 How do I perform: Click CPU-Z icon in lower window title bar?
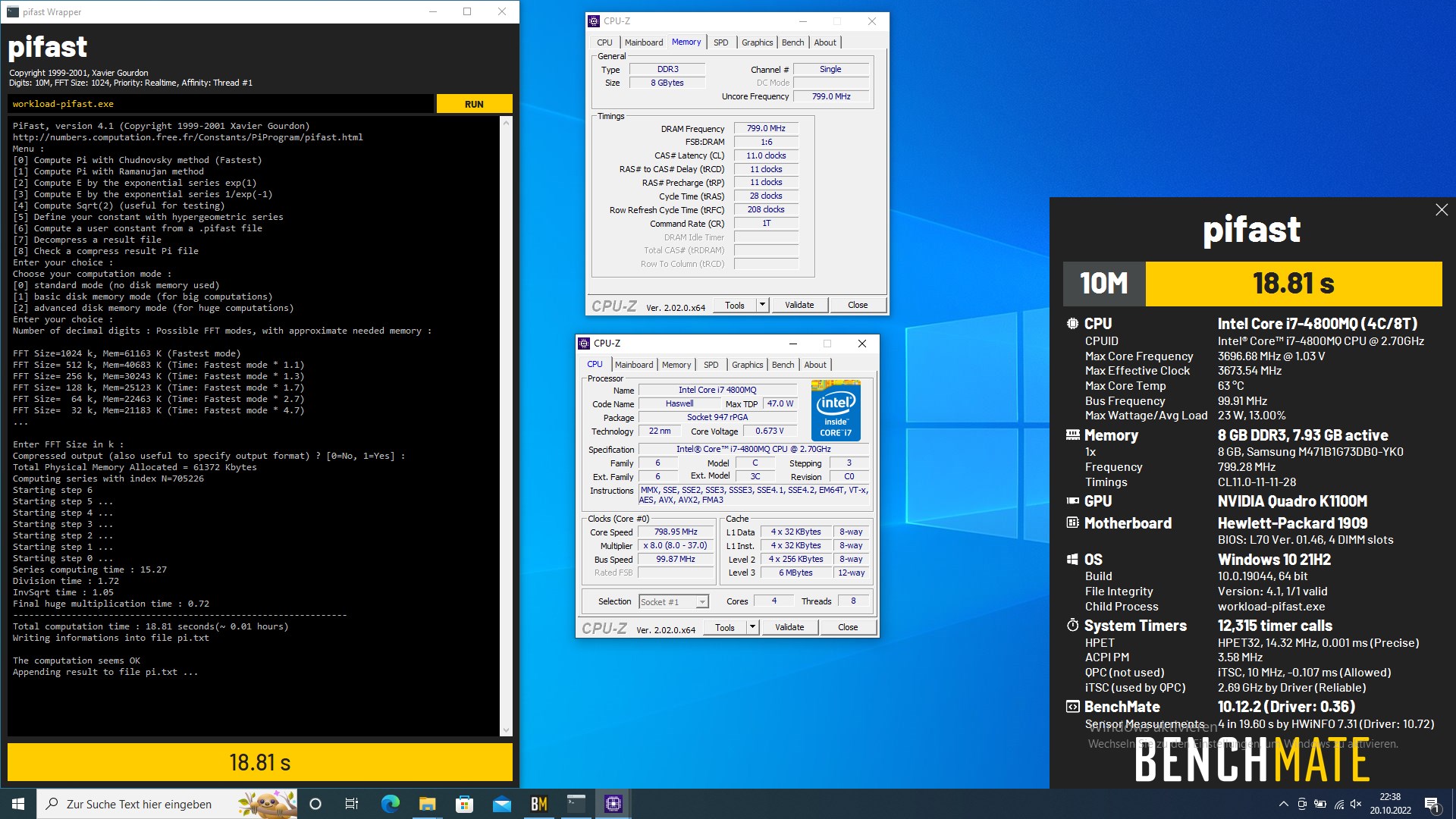(x=584, y=344)
